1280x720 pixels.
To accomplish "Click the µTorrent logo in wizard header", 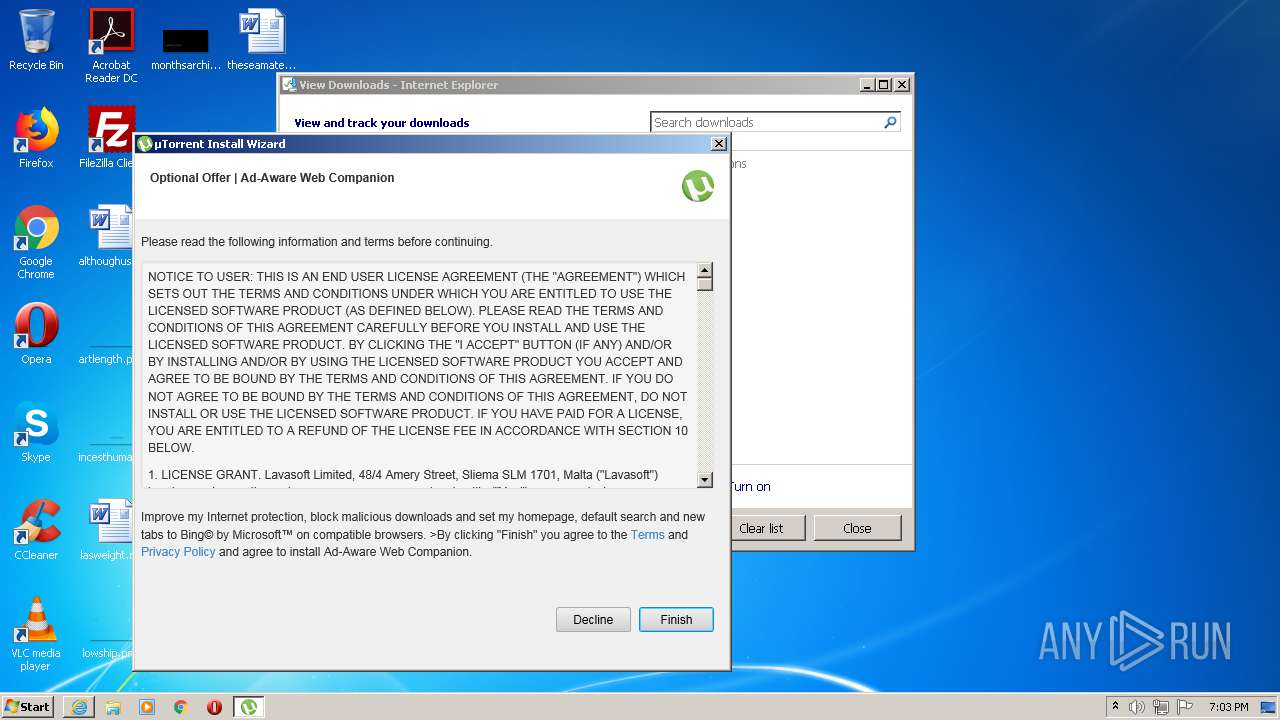I will 698,186.
